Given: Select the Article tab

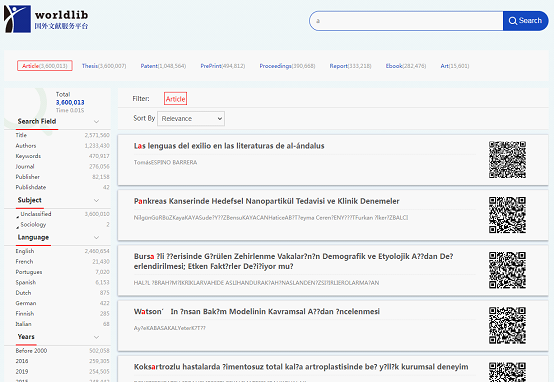Looking at the screenshot, I should point(45,66).
